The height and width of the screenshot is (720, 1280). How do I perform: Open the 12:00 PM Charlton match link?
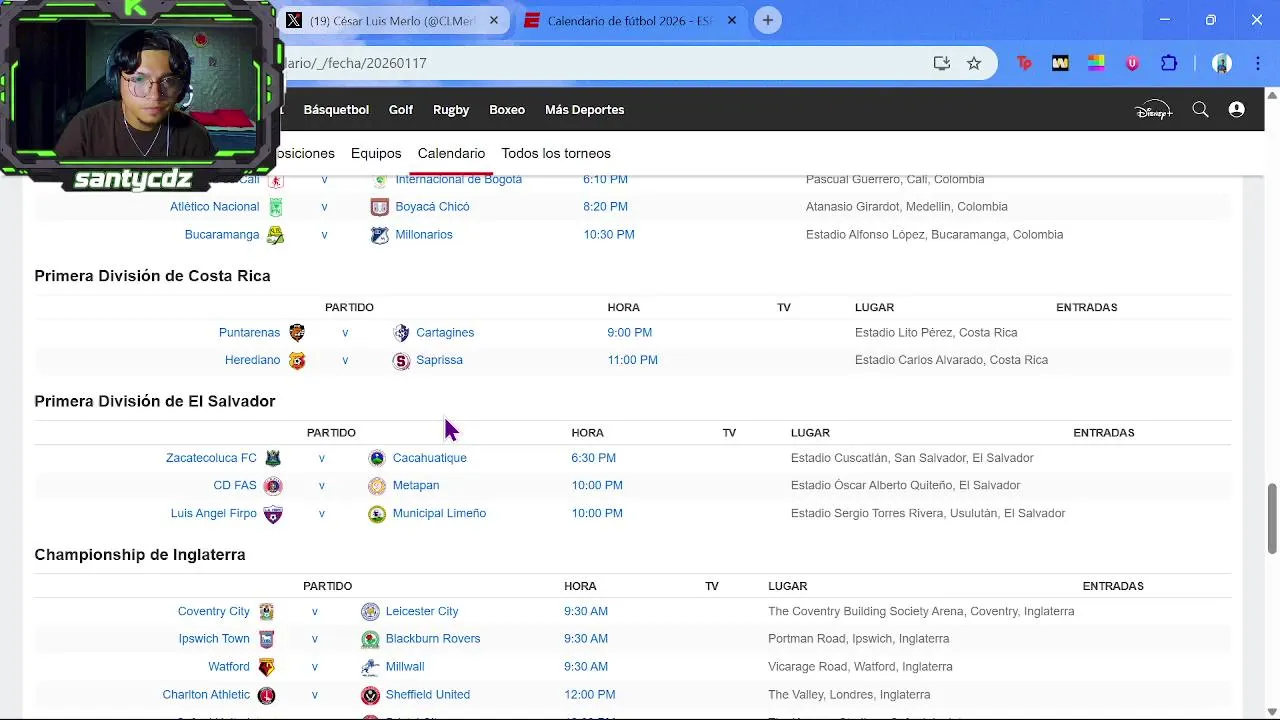coord(589,694)
